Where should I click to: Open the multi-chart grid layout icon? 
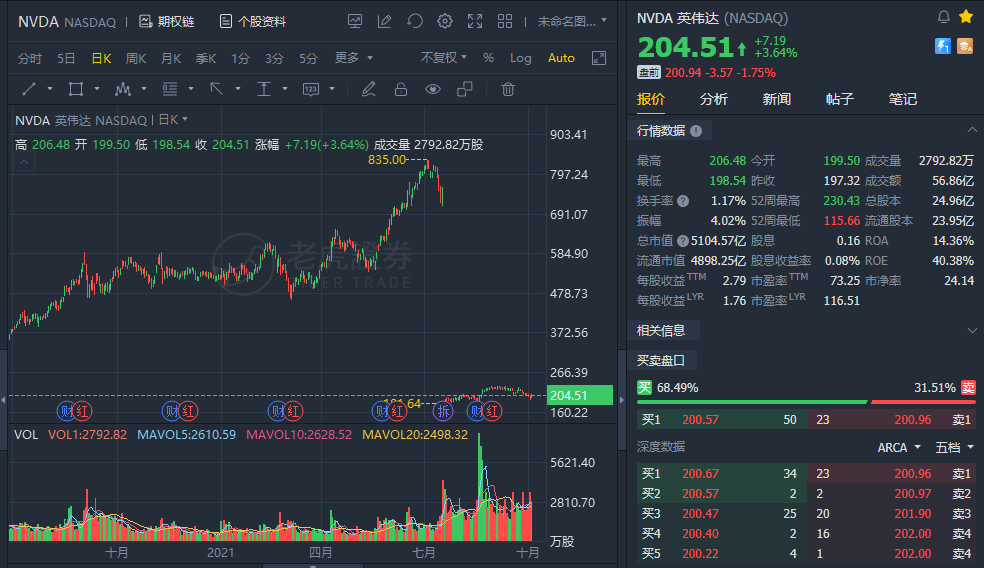pyautogui.click(x=505, y=21)
